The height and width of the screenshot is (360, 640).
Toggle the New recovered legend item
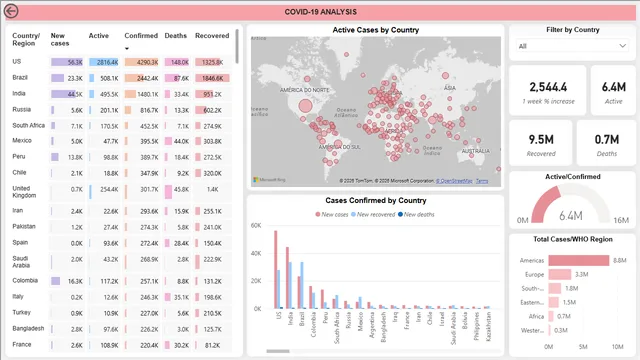[x=373, y=214]
